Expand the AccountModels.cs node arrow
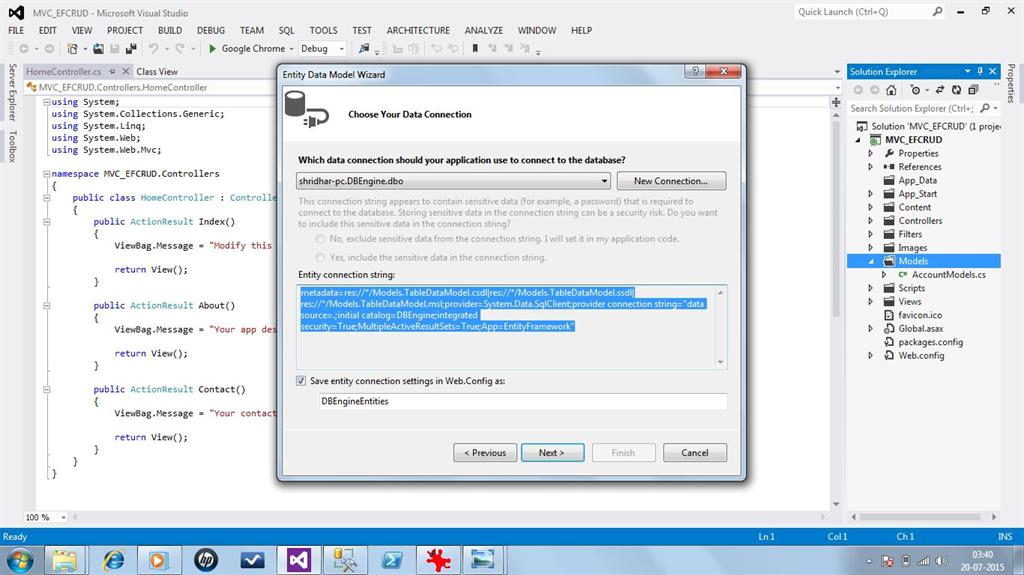 pyautogui.click(x=884, y=274)
